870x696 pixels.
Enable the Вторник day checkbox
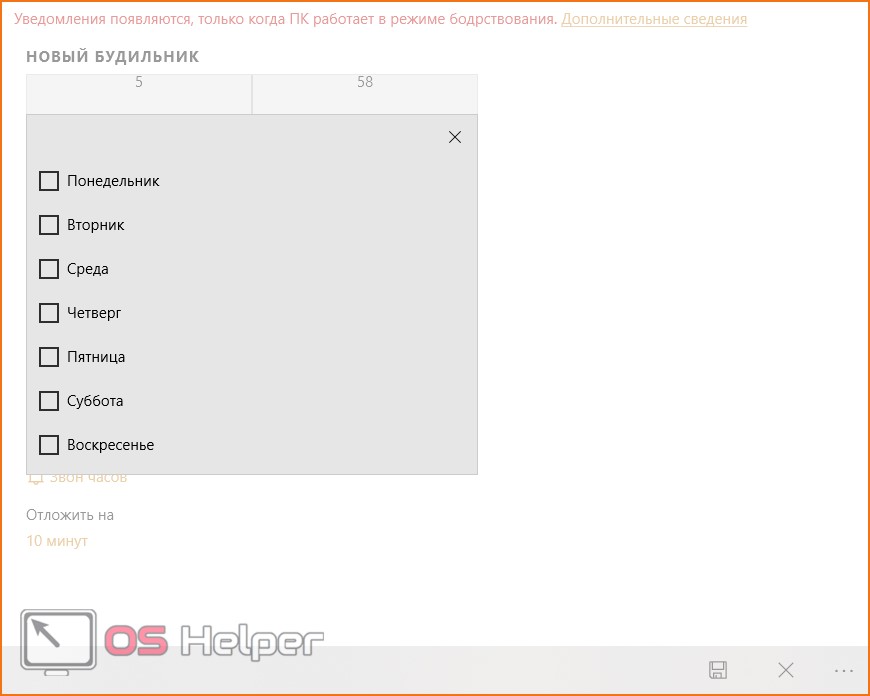point(49,225)
